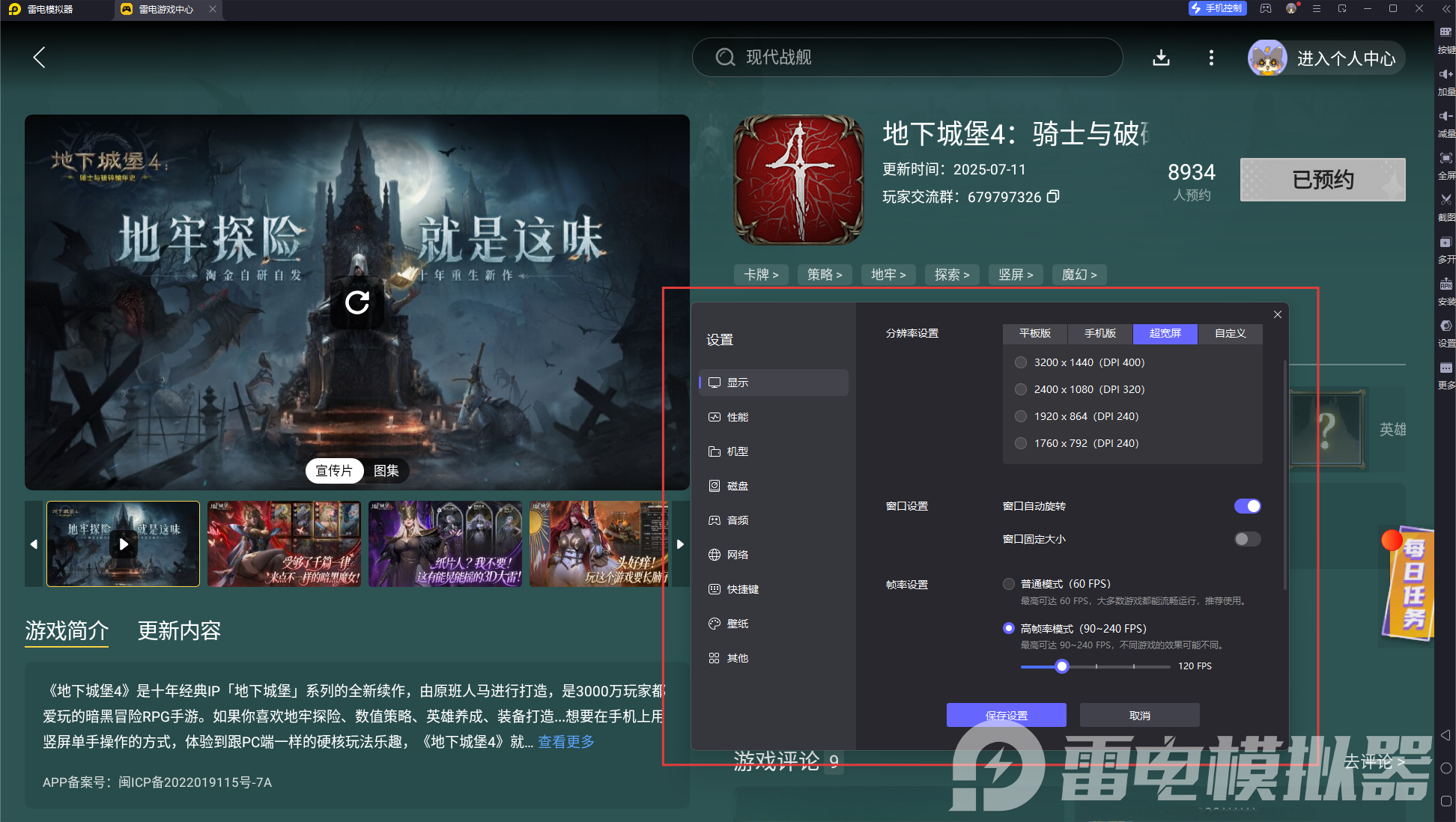Toggle 窗口自动旋转 switch off
Image resolution: width=1456 pixels, height=822 pixels.
(1247, 506)
